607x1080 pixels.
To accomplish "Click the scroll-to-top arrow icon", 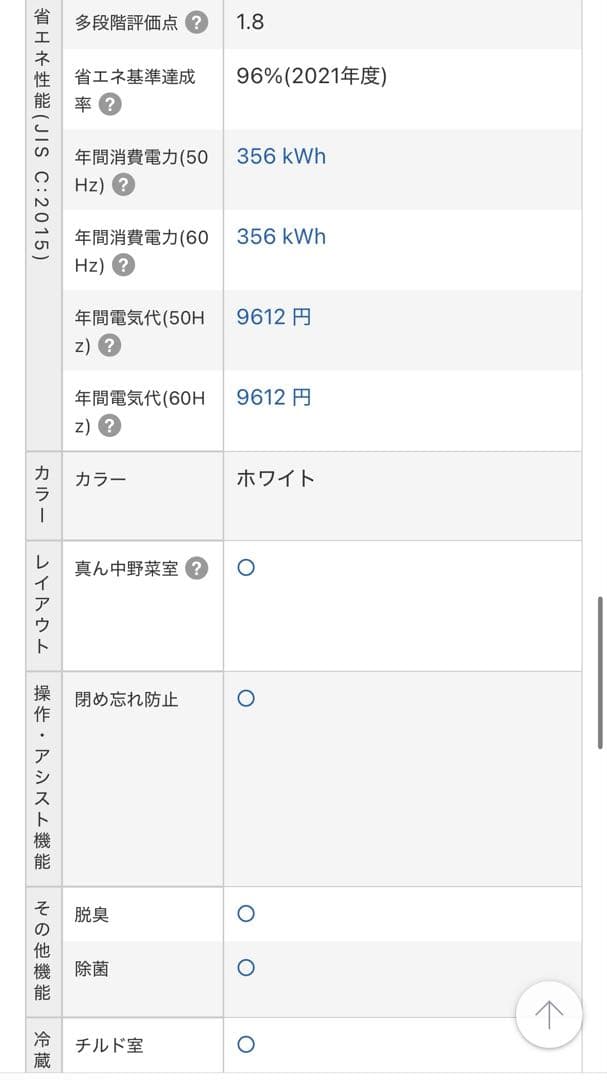I will pos(548,1013).
